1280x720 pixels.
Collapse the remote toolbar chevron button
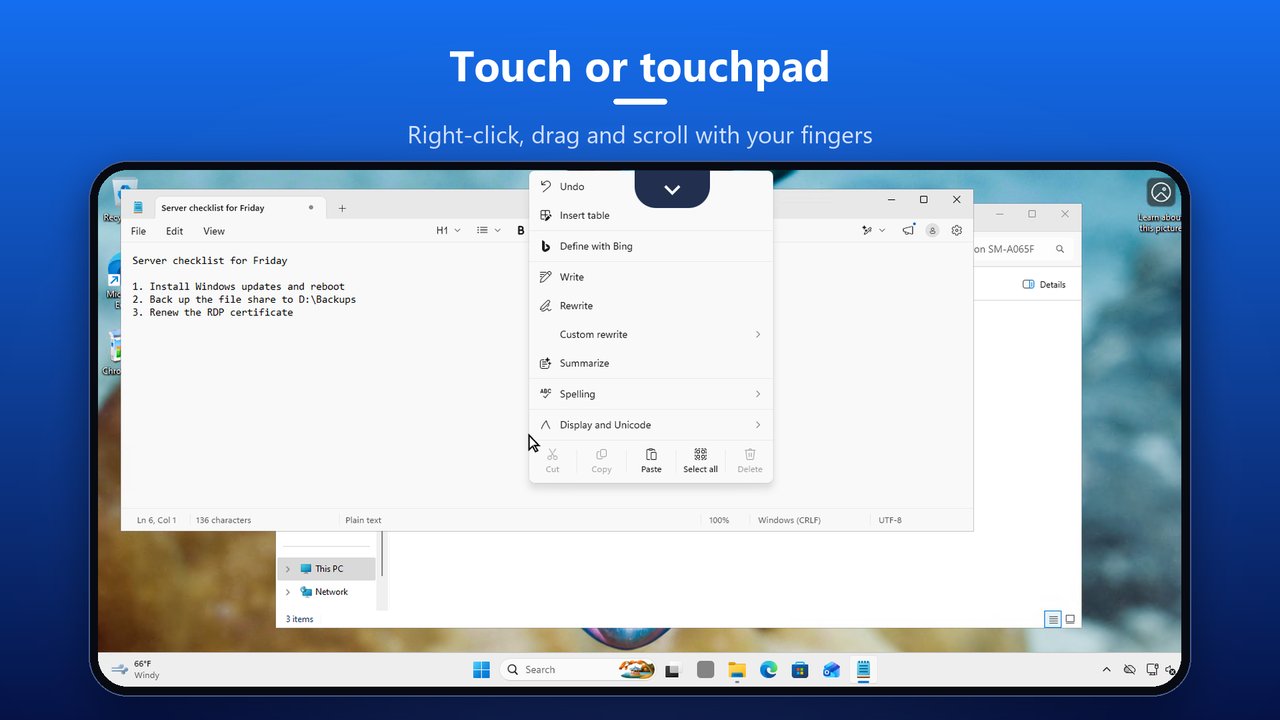(672, 190)
